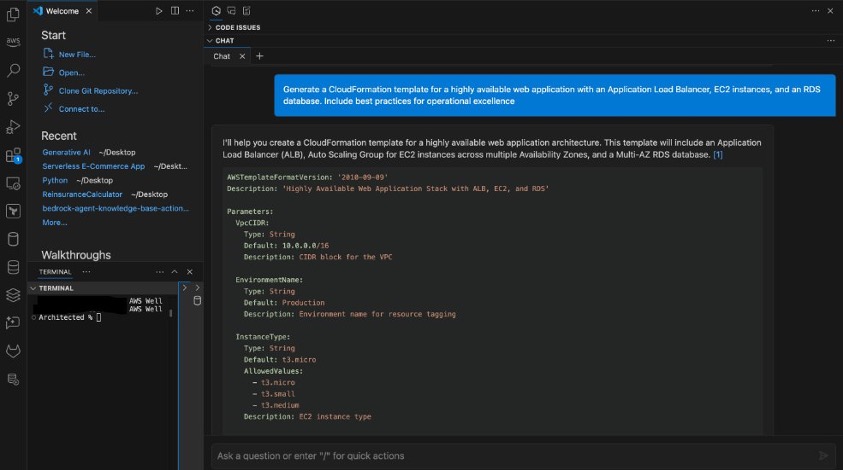Open the AWS Toolkit sidebar icon
Viewport: 844px width, 470px height.
13,42
